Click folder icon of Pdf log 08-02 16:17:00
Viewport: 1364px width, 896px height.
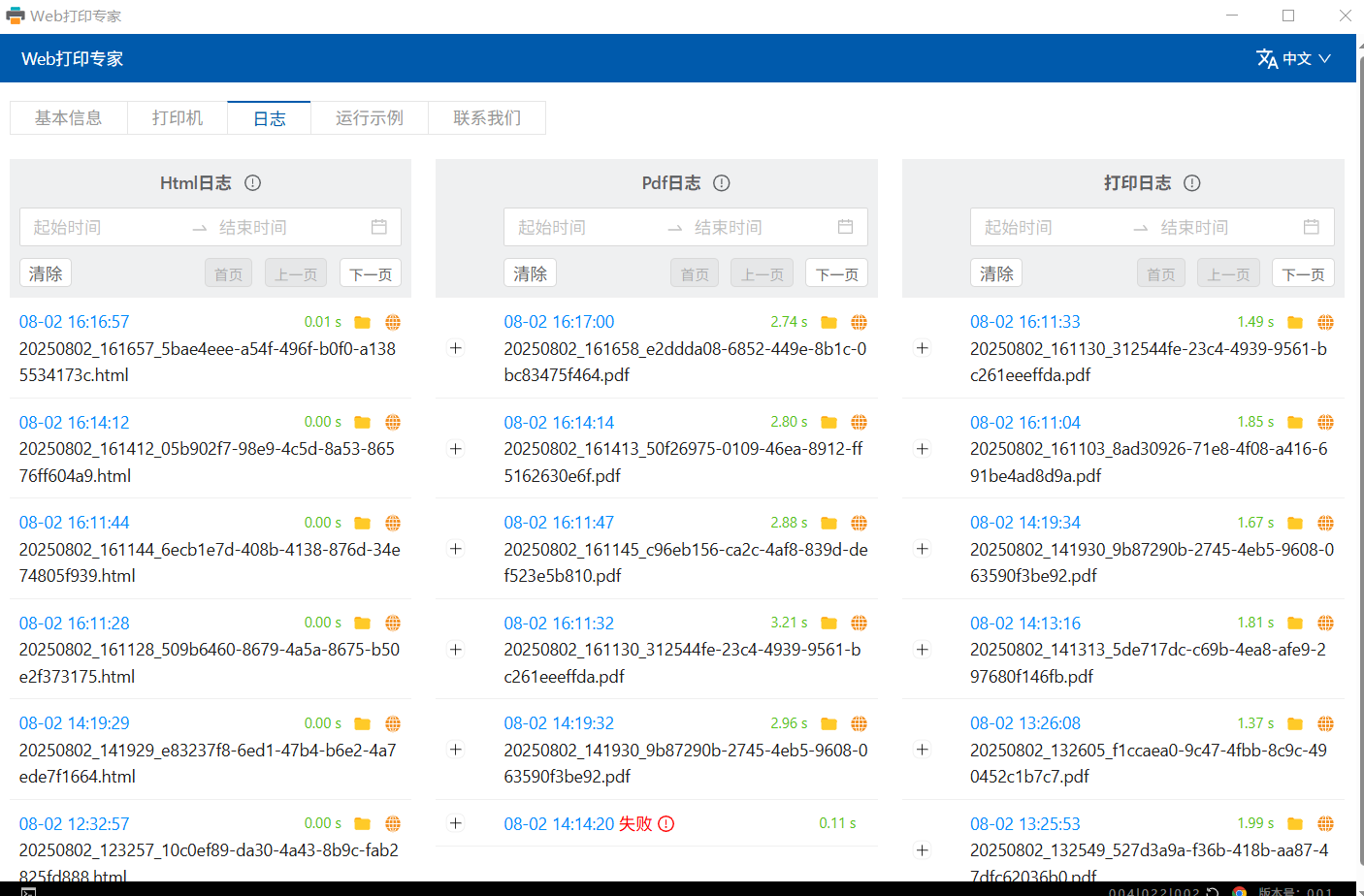pos(828,322)
